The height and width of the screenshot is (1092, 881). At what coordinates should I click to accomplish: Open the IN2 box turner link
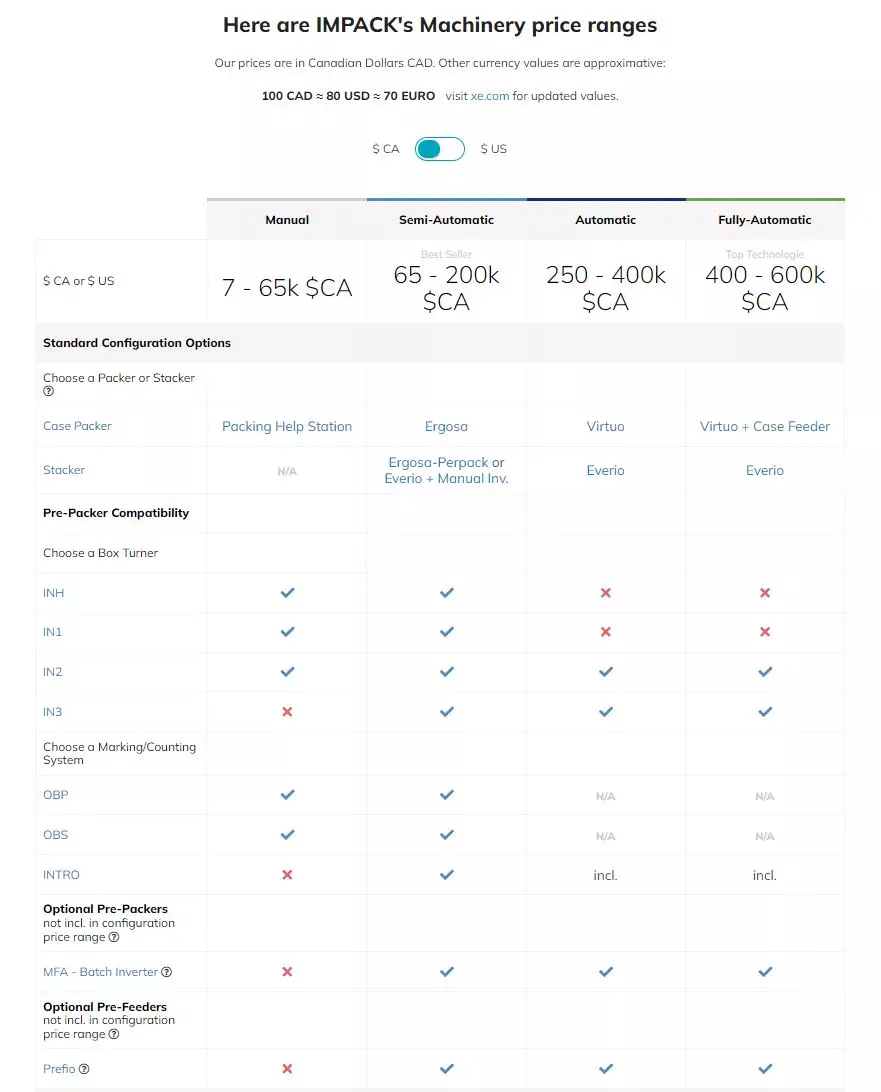[x=52, y=671]
